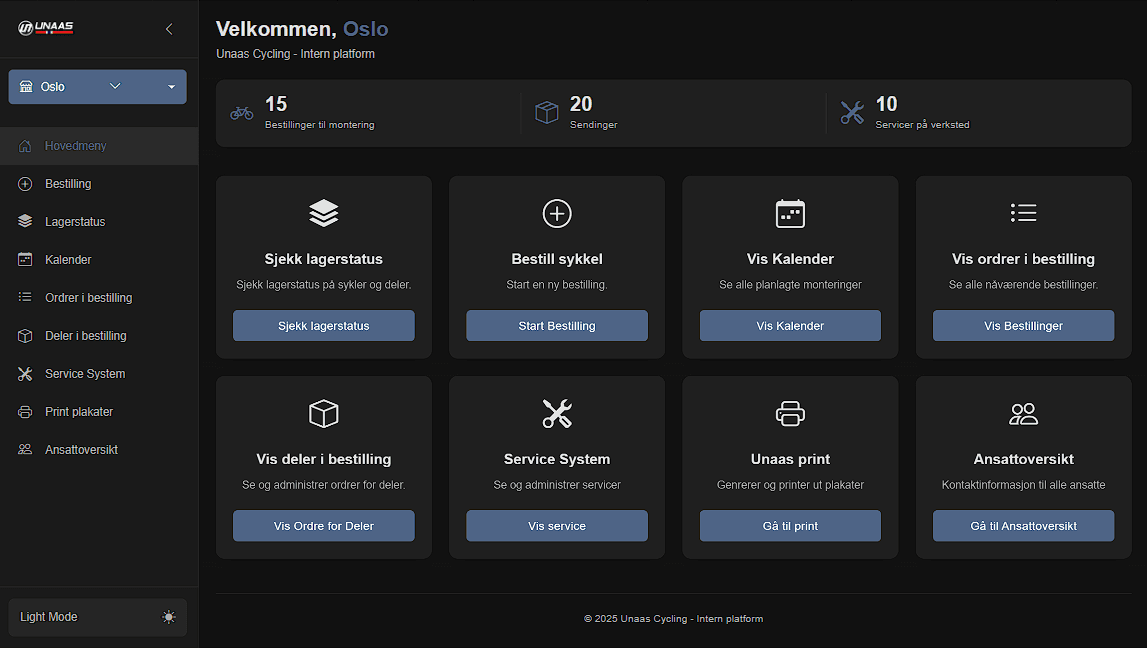Click the list icon on Vis ordrer card
Viewport: 1147px width, 648px height.
pyautogui.click(x=1023, y=213)
